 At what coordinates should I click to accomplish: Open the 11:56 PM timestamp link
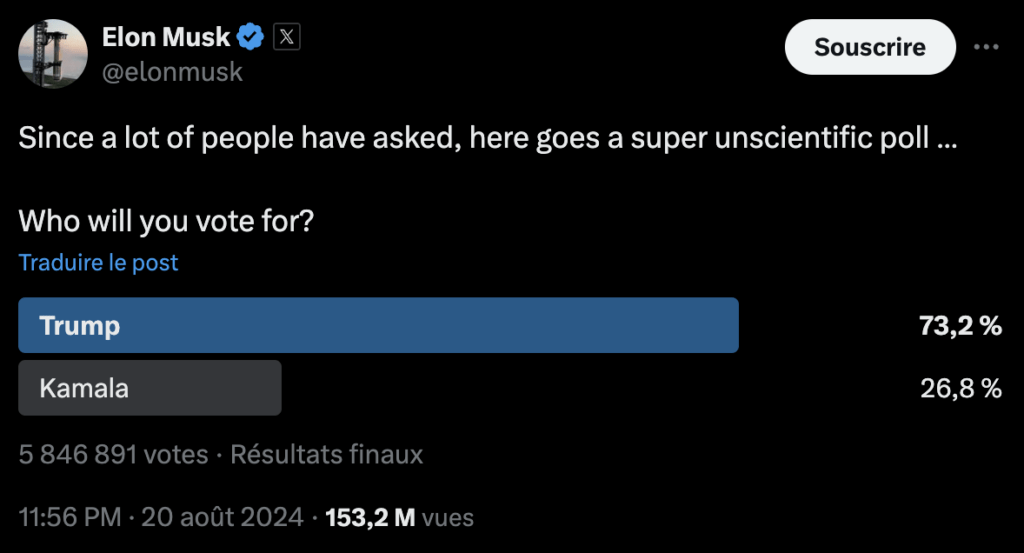tap(70, 517)
